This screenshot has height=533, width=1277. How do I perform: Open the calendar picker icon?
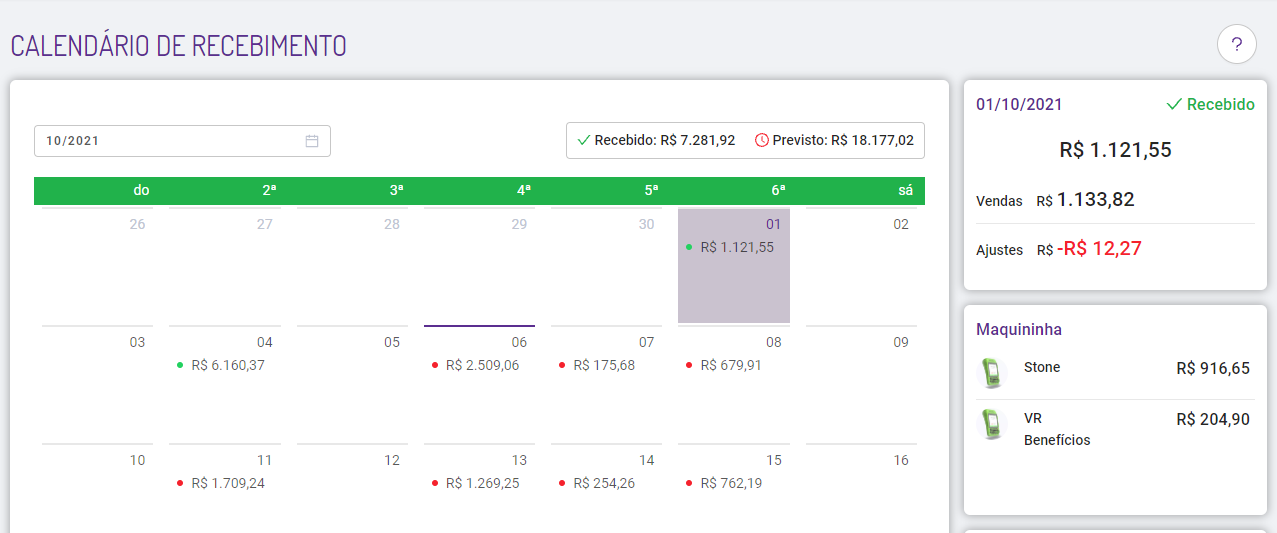312,141
